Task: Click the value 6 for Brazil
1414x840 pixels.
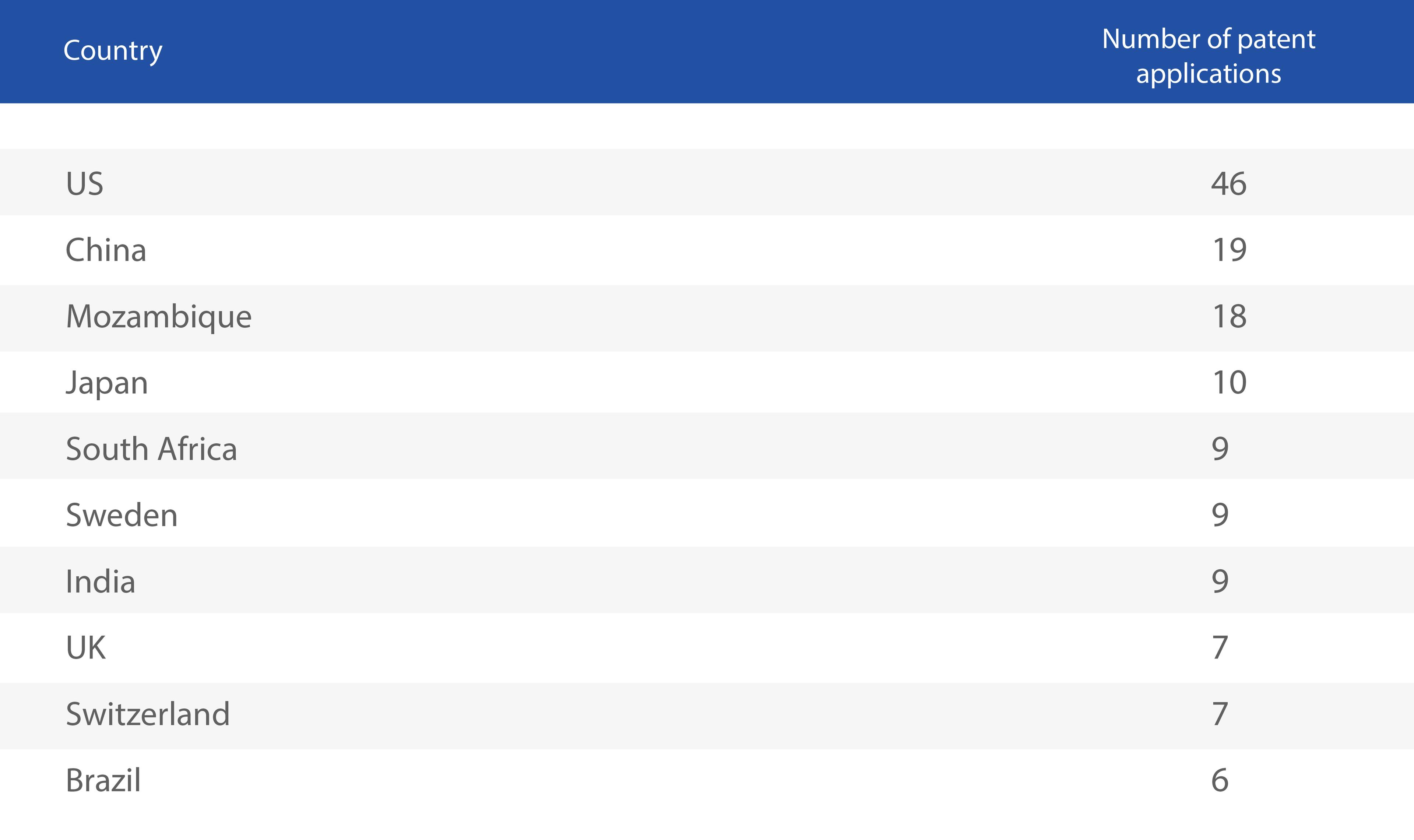Action: pyautogui.click(x=1220, y=780)
